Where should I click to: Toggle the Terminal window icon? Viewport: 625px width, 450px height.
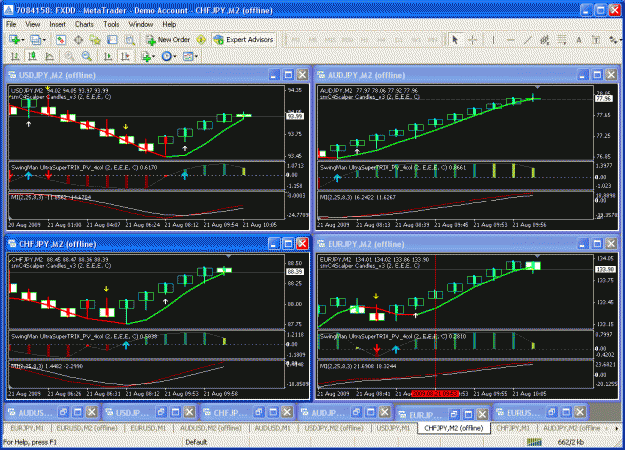click(112, 40)
